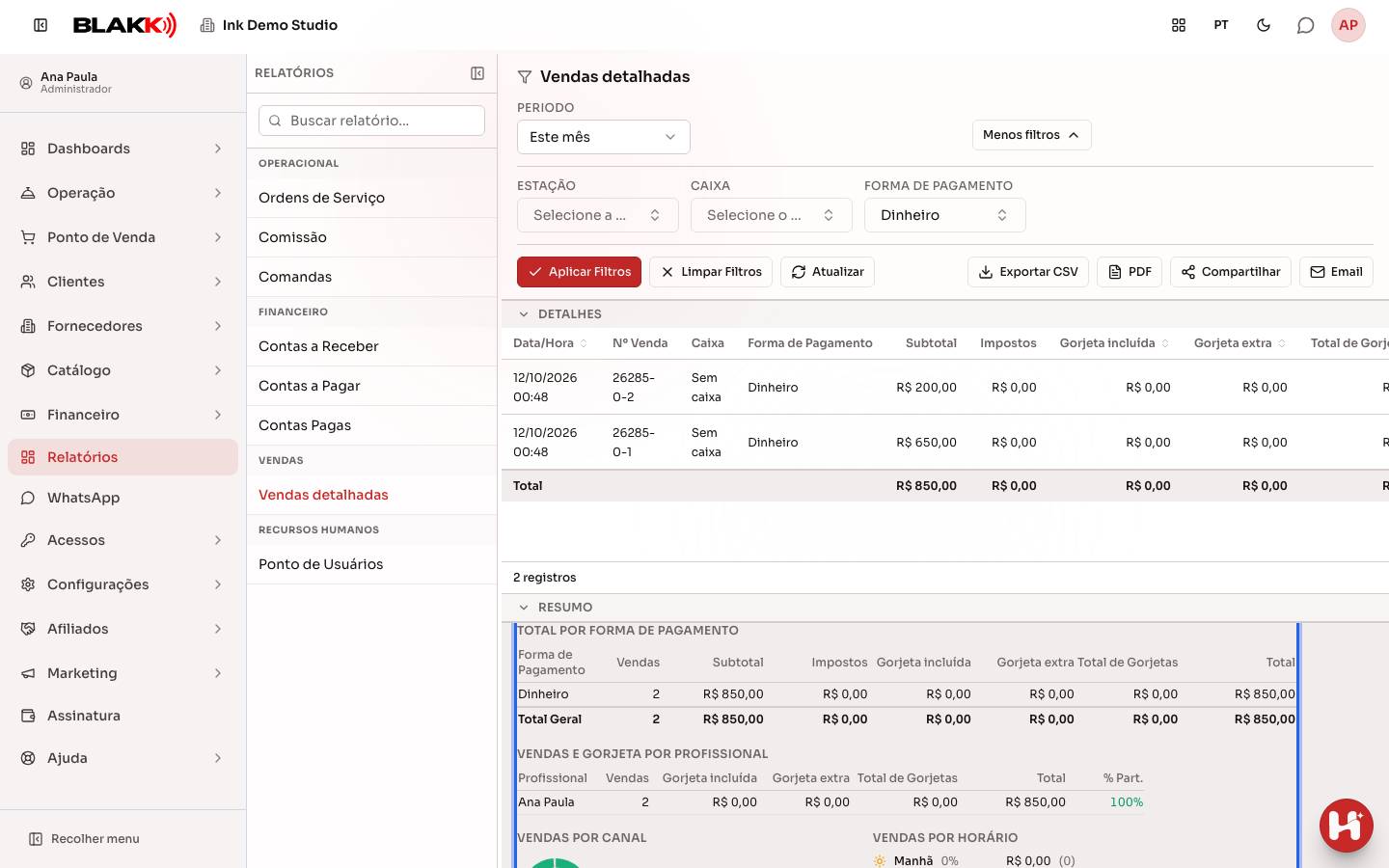Open the AP user avatar menu
The image size is (1389, 868).
1348,25
